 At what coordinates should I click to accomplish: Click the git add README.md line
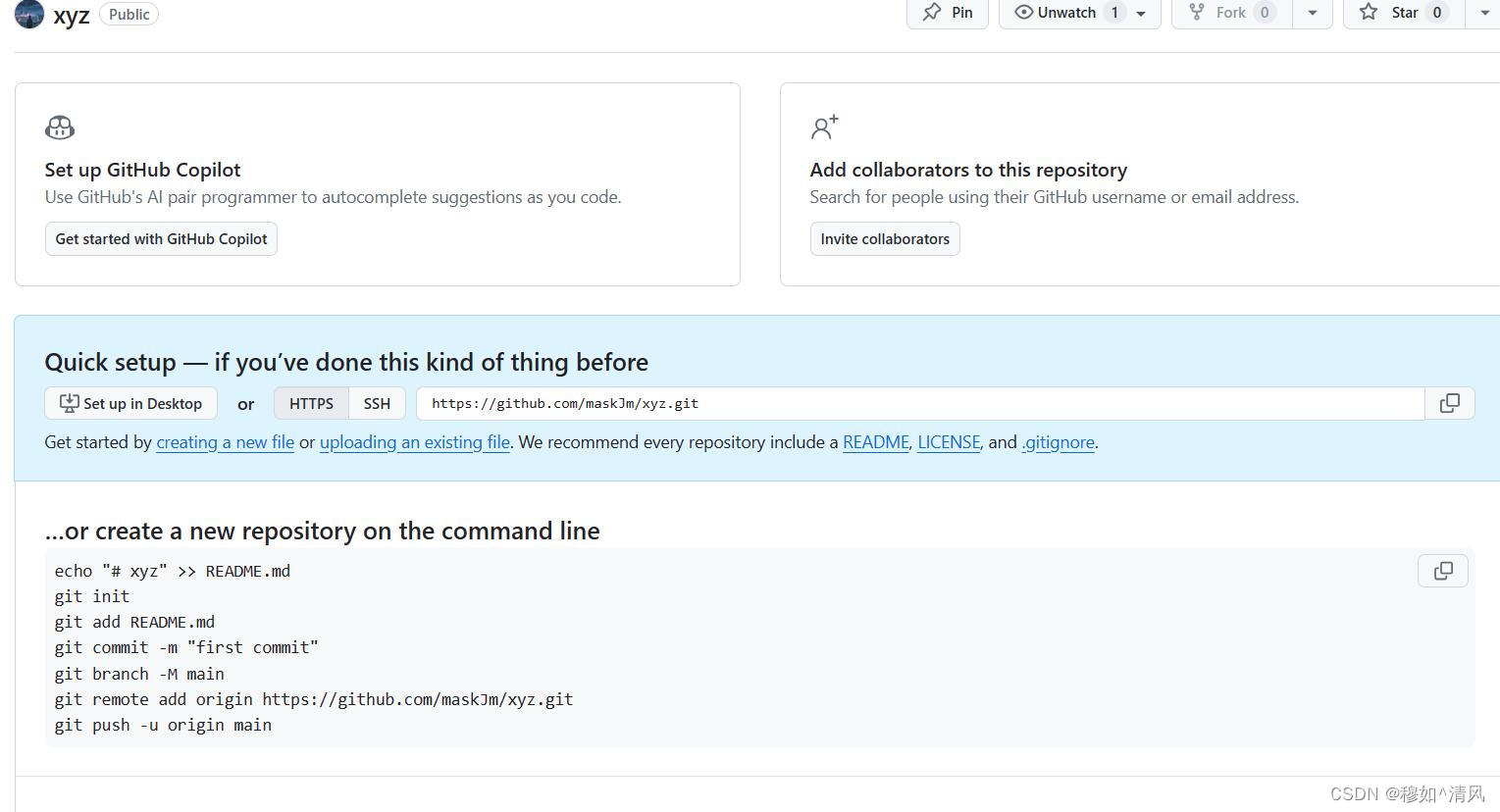pyautogui.click(x=134, y=622)
